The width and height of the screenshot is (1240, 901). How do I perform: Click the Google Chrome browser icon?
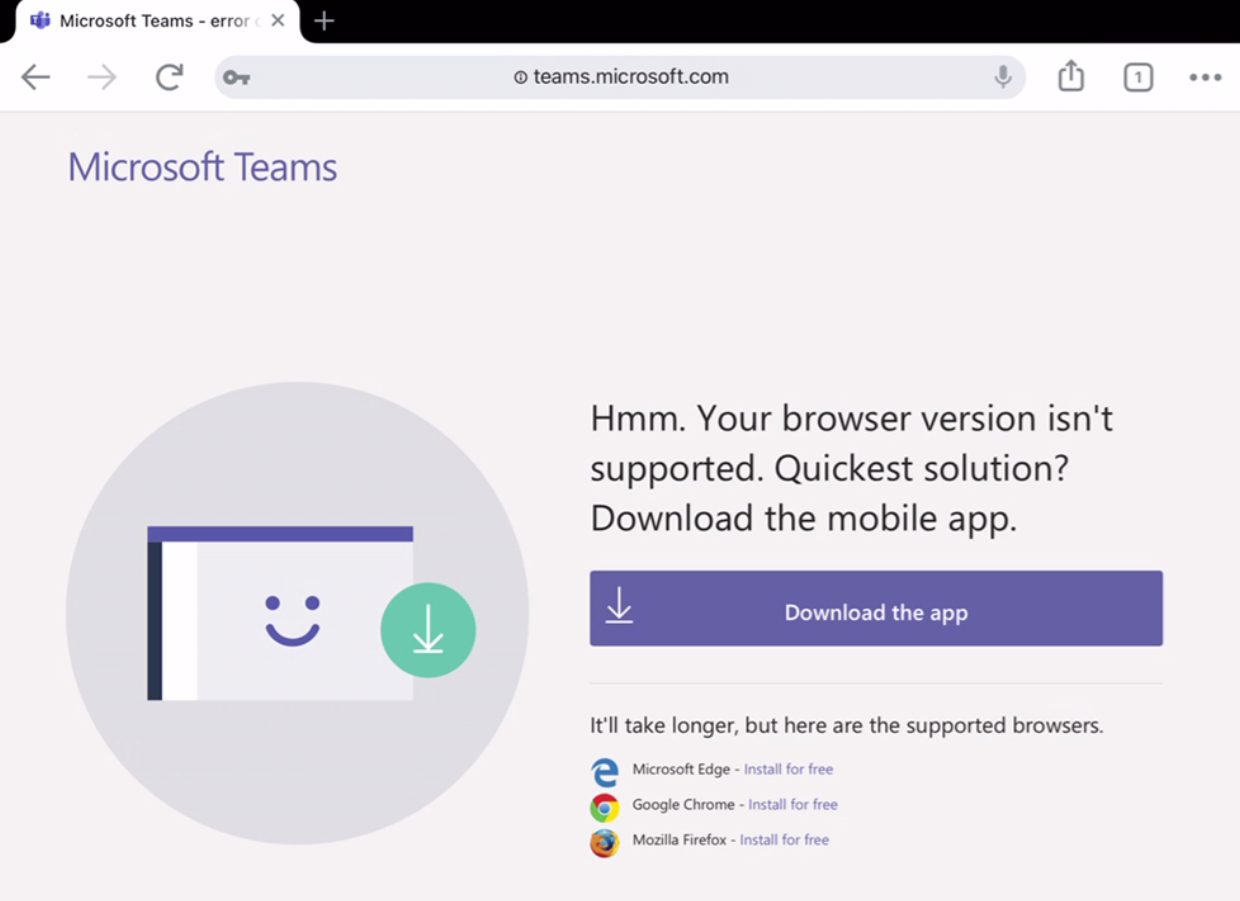pos(605,806)
